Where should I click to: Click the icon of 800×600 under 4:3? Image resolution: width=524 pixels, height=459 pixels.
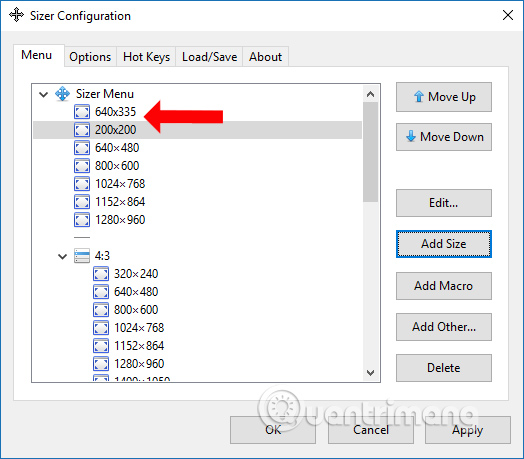tap(101, 310)
